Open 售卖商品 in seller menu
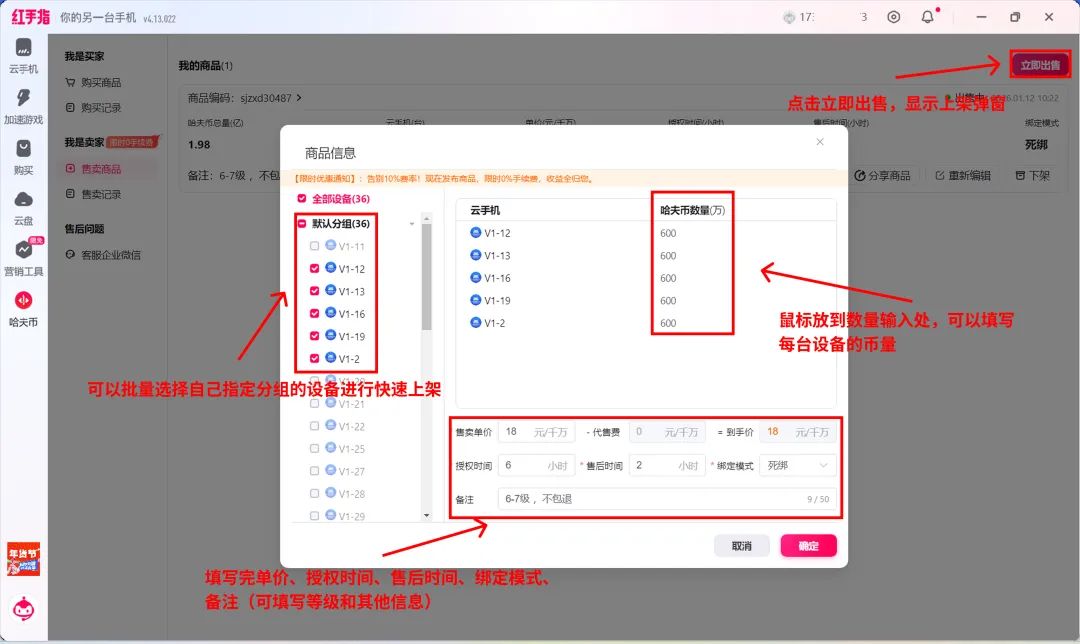1080x644 pixels. tap(94, 169)
